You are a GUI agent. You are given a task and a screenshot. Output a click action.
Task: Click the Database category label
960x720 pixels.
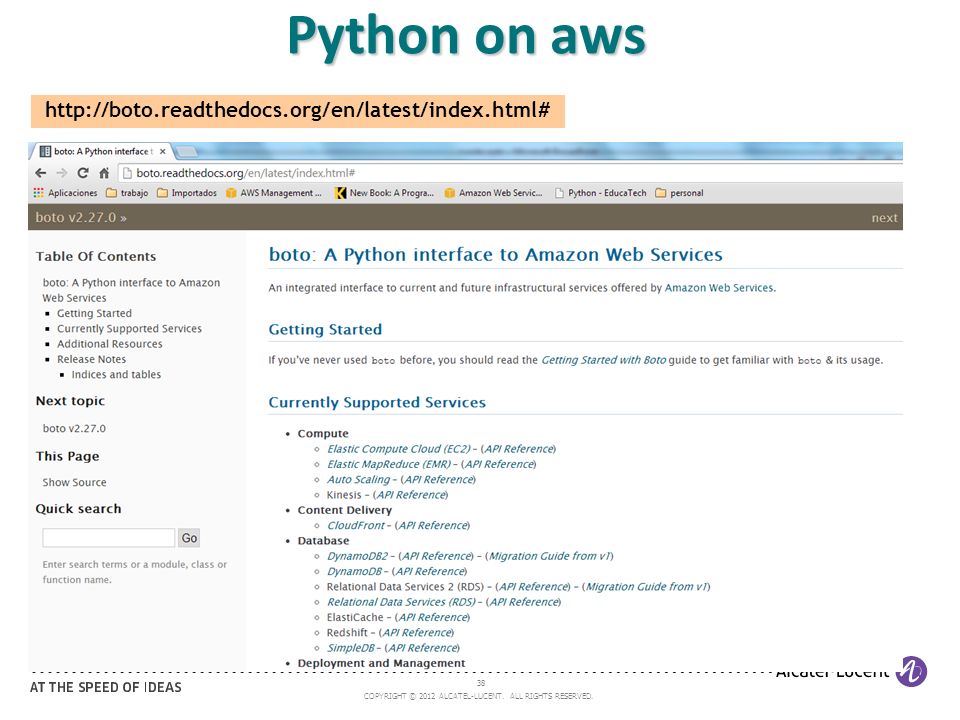point(323,541)
